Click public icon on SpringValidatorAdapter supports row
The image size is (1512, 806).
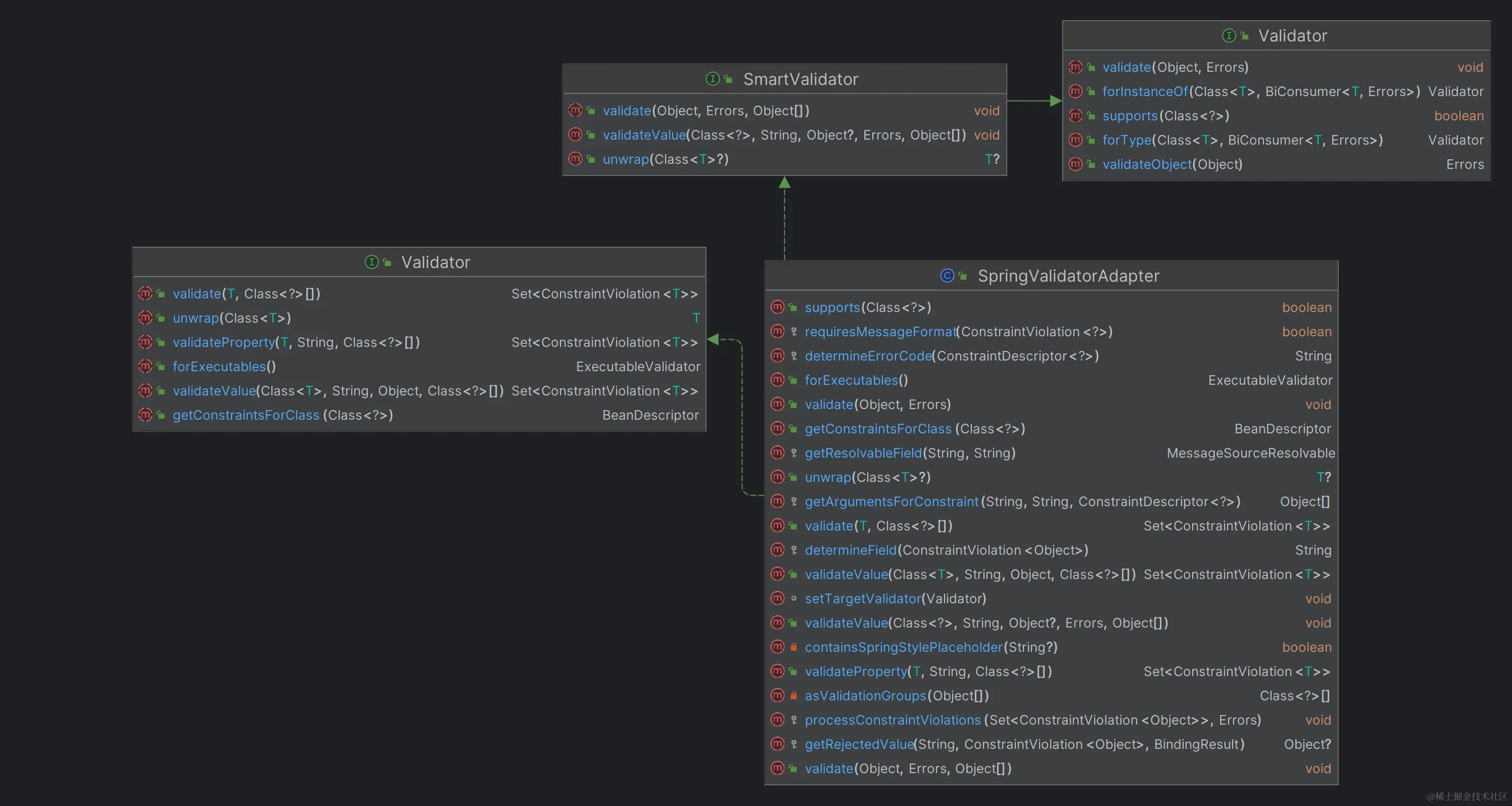793,307
